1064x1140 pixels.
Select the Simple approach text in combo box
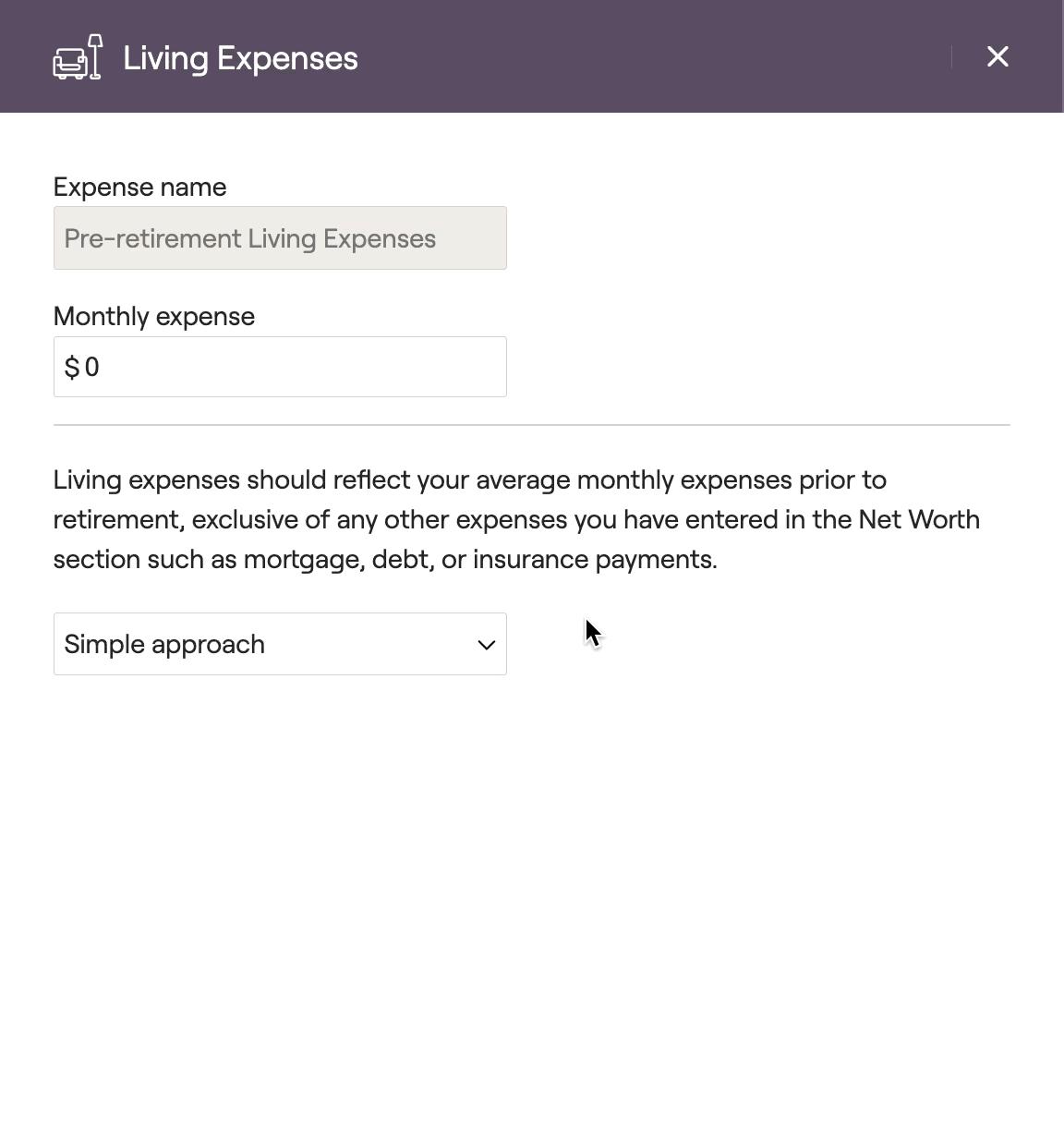(x=164, y=644)
